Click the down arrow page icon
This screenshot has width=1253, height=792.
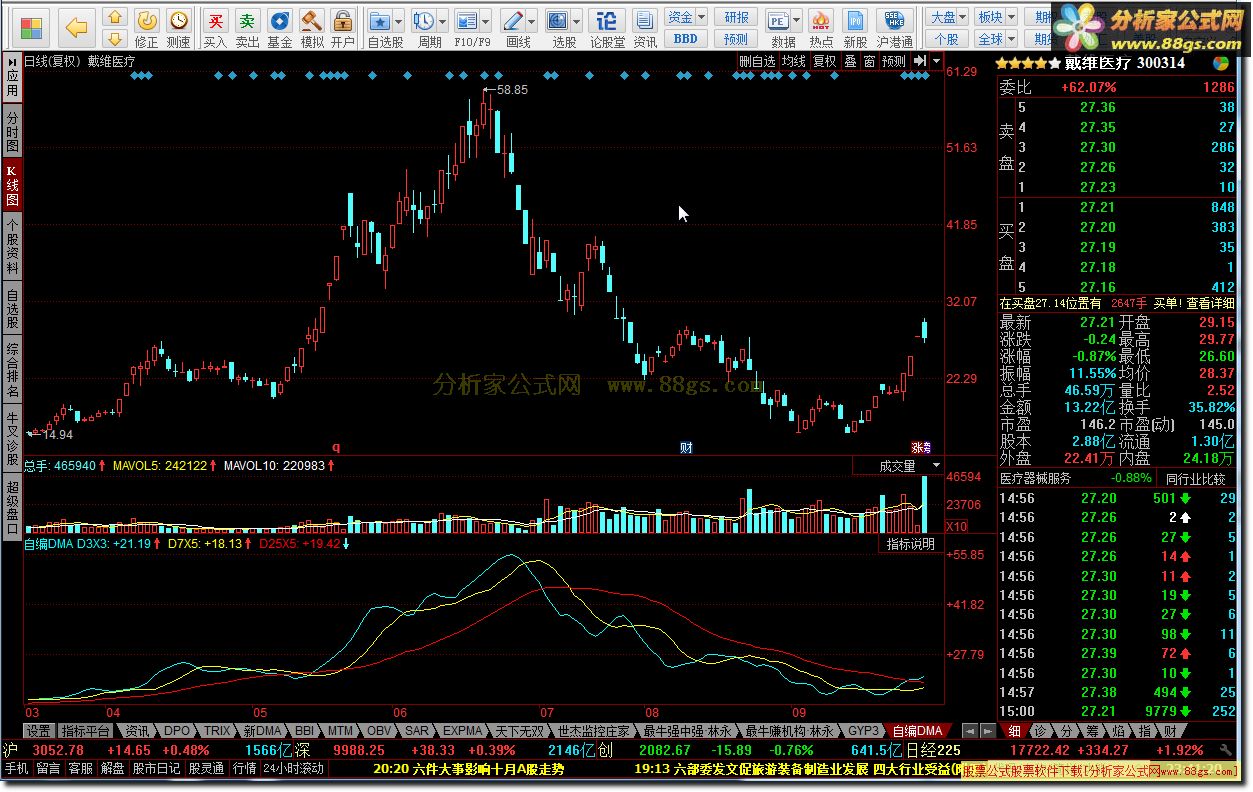115,38
